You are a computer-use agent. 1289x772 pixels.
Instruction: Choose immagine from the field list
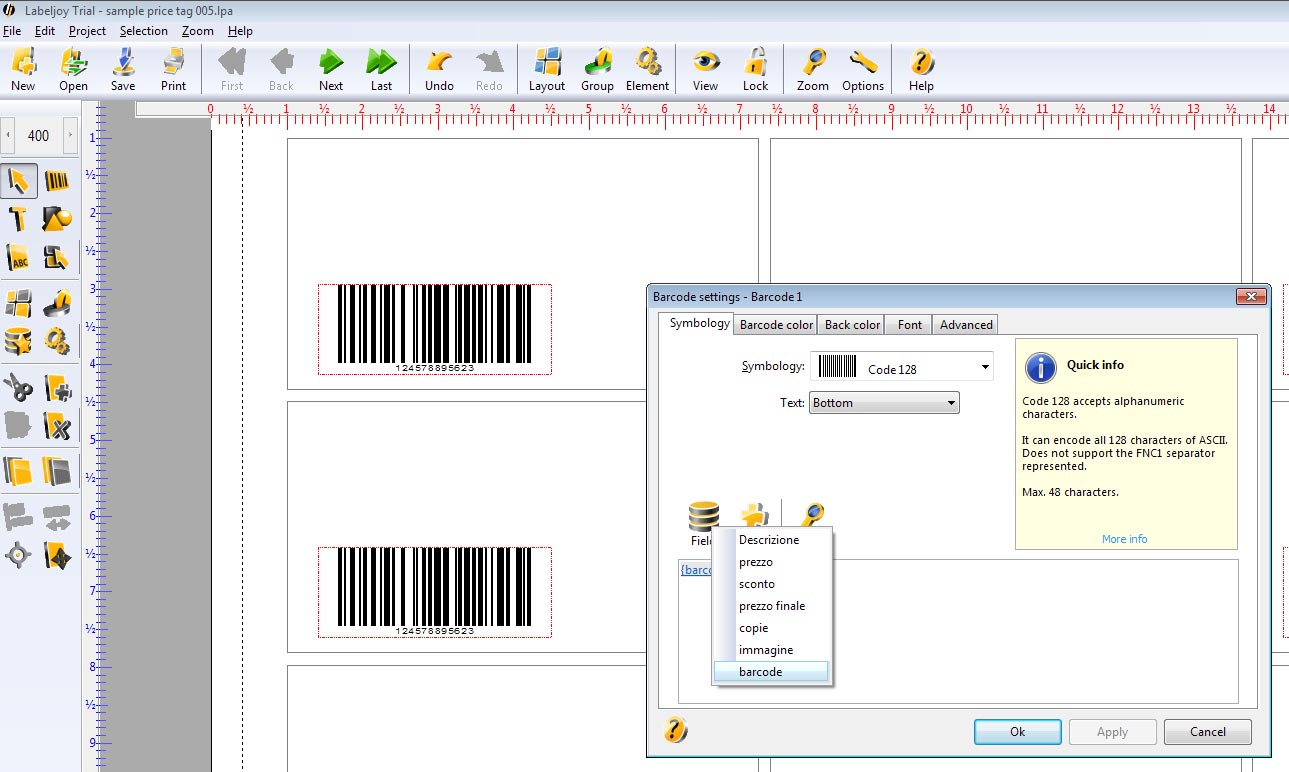pos(771,650)
